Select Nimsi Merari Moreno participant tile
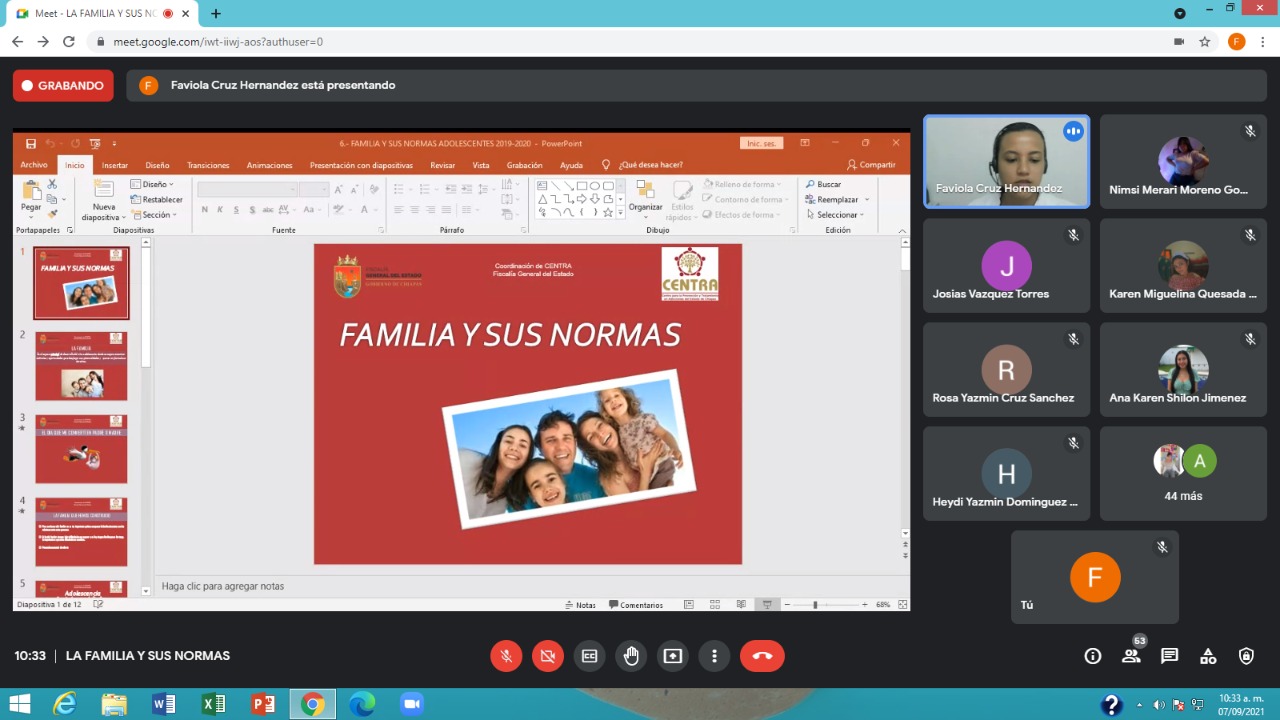Image resolution: width=1280 pixels, height=720 pixels. (x=1183, y=162)
